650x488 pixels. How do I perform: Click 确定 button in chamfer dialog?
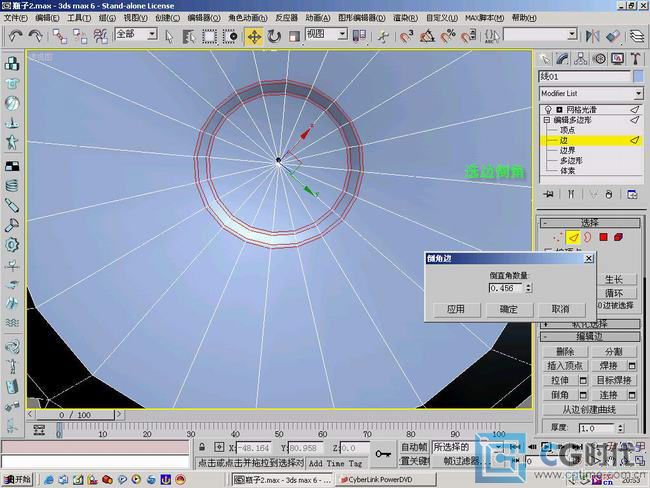pyautogui.click(x=508, y=309)
